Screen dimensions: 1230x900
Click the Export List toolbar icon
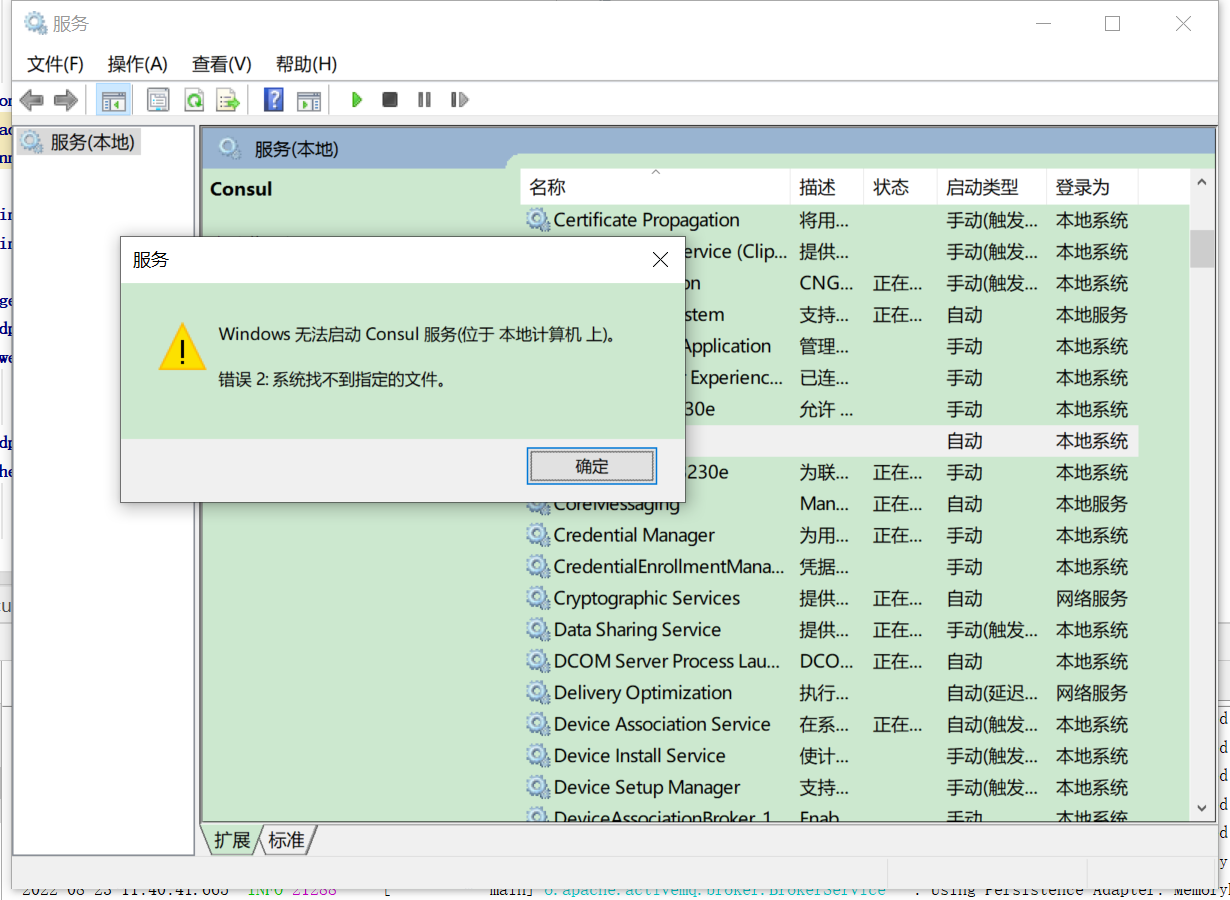(x=229, y=100)
